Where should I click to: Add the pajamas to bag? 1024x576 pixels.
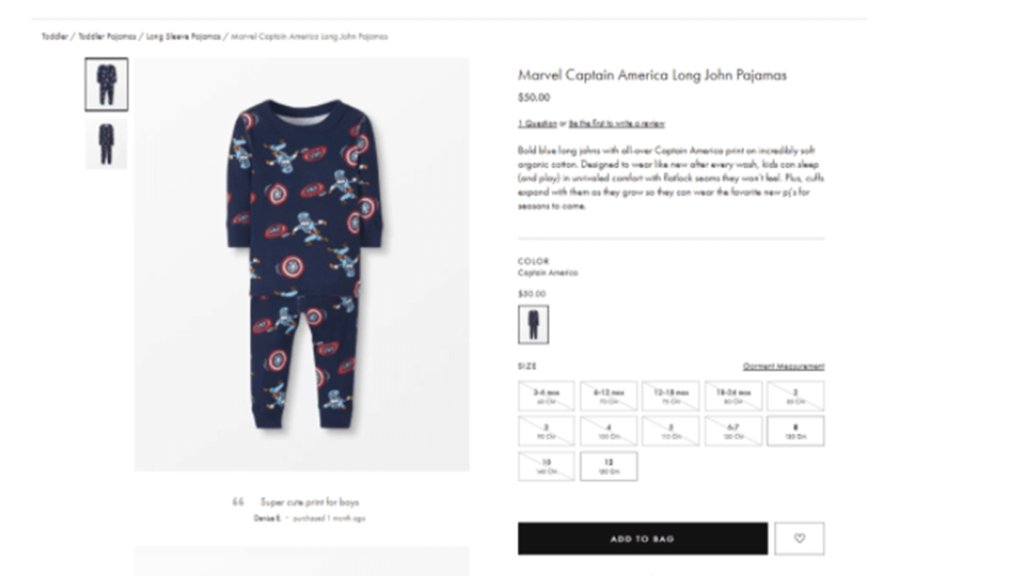coord(643,538)
